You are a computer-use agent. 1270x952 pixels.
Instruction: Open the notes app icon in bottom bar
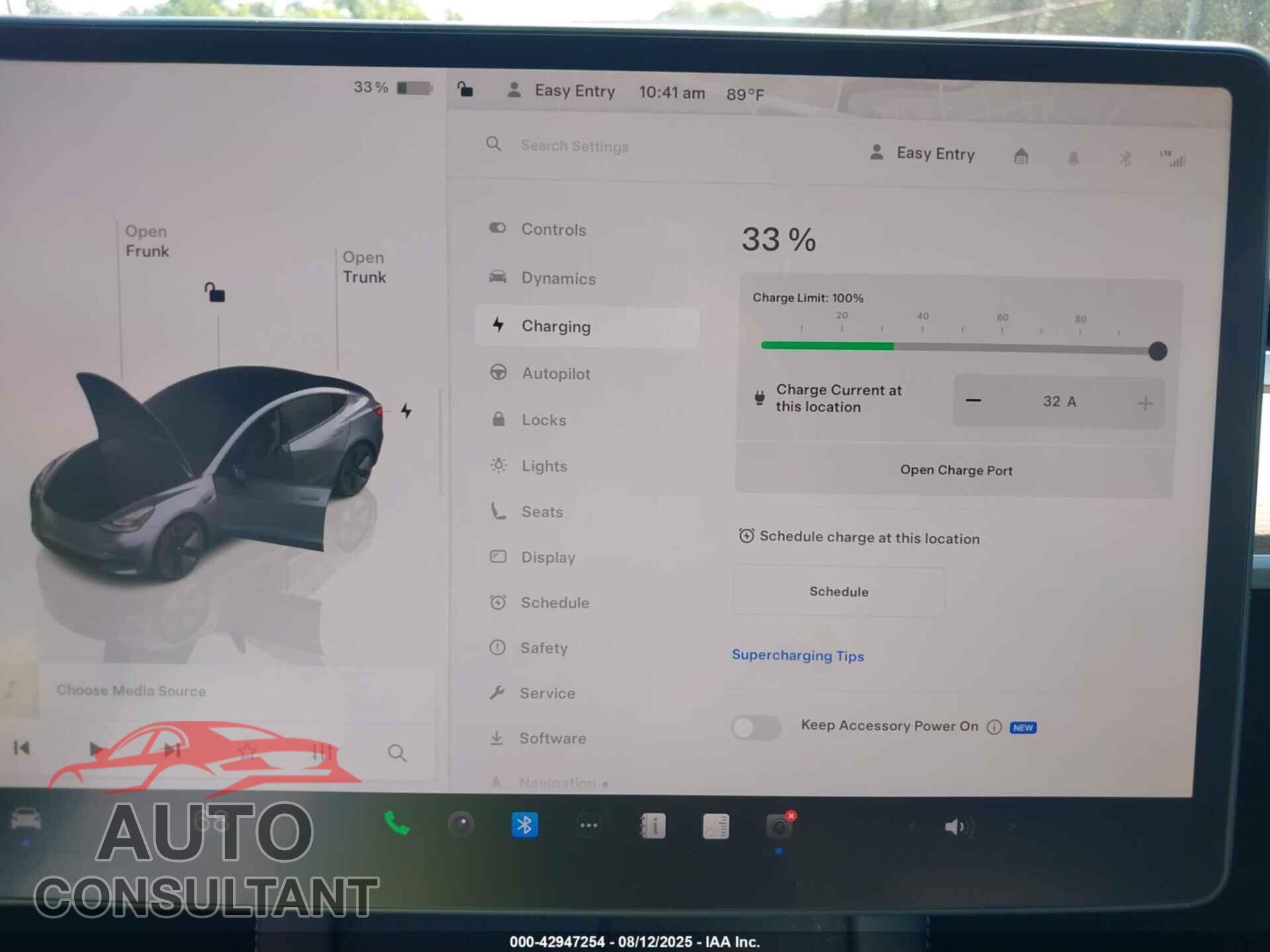pyautogui.click(x=716, y=826)
